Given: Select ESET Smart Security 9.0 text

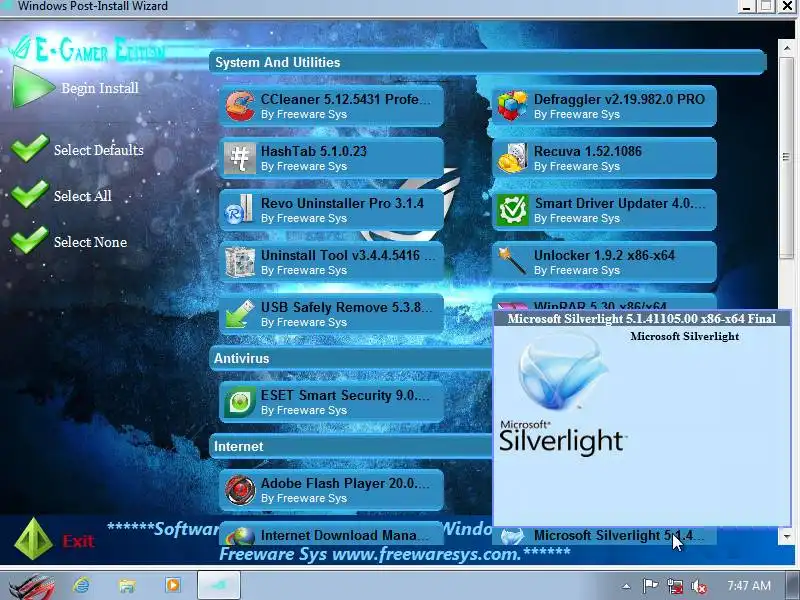Looking at the screenshot, I should 345,395.
